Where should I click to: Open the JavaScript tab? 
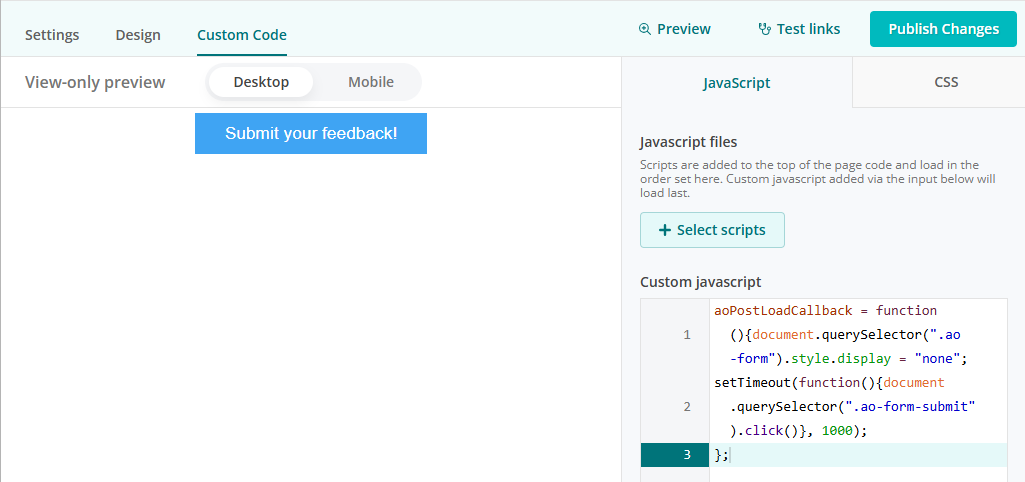point(737,82)
